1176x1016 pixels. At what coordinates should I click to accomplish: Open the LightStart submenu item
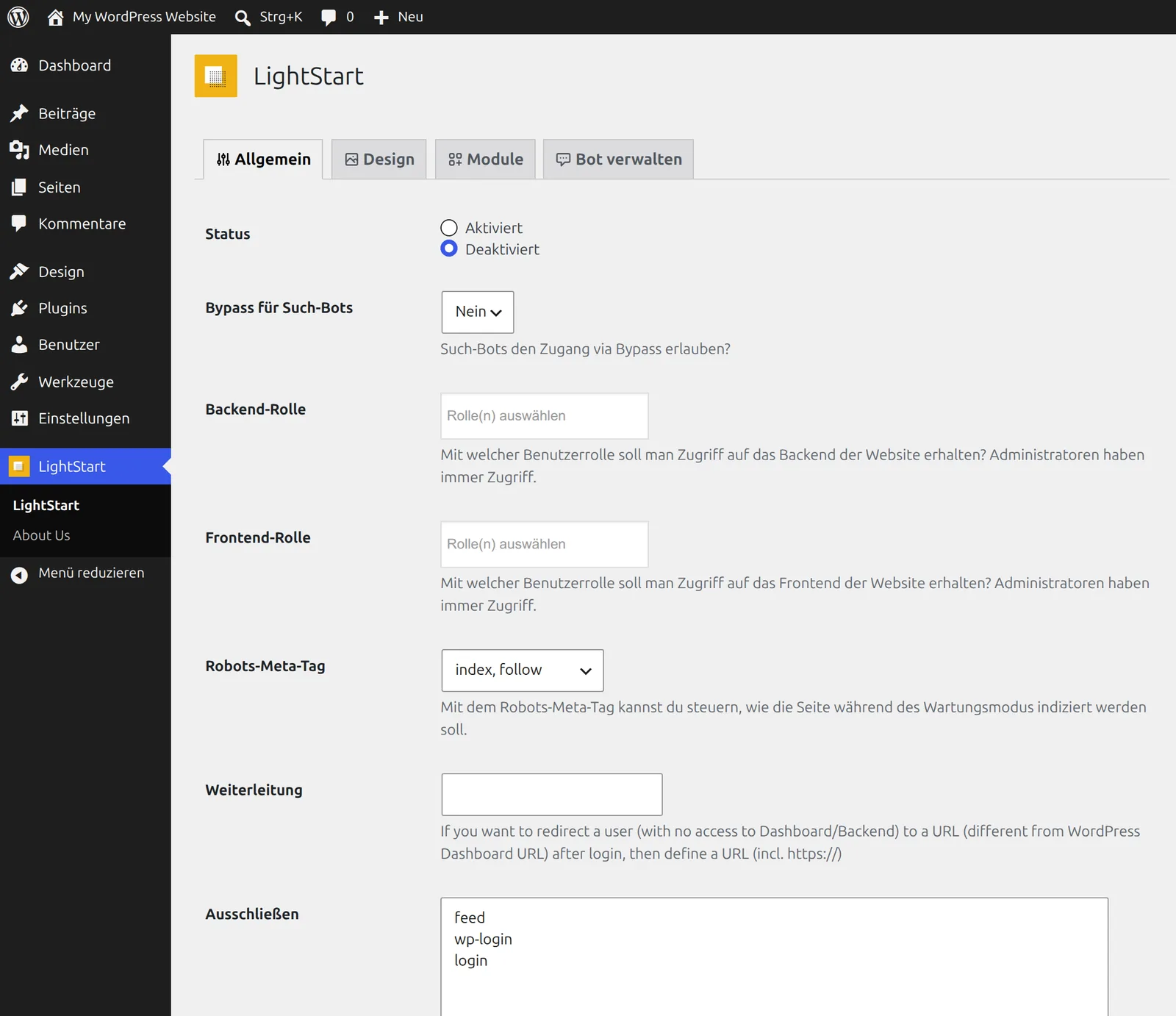pyautogui.click(x=46, y=506)
